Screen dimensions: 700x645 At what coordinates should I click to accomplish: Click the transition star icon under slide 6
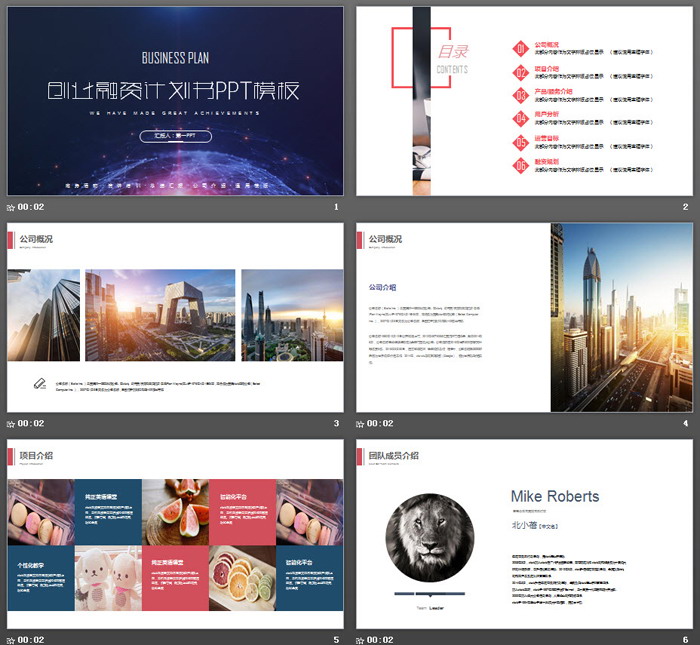[360, 639]
